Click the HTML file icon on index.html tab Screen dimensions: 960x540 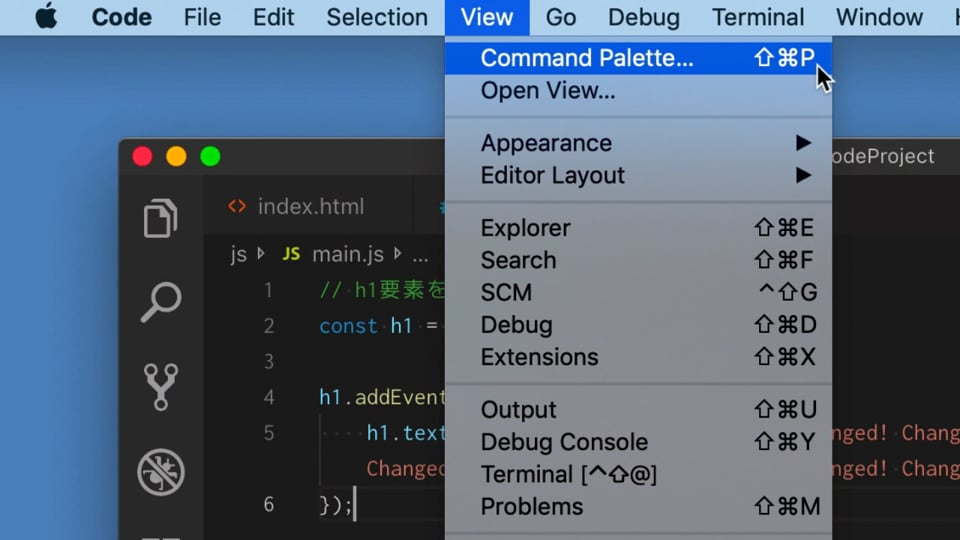pos(237,206)
